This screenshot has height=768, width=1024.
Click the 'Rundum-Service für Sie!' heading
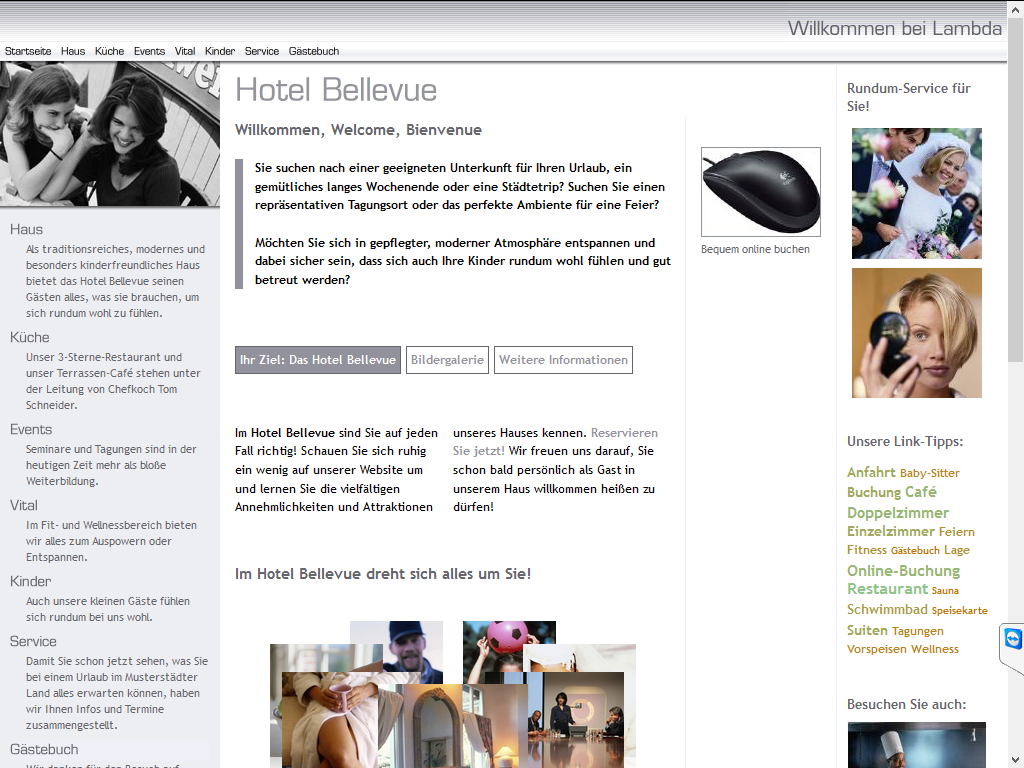pos(909,97)
